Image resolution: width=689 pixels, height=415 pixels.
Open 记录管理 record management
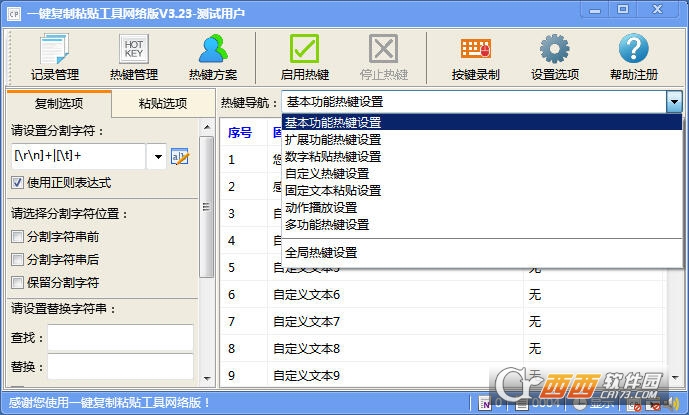pos(54,57)
